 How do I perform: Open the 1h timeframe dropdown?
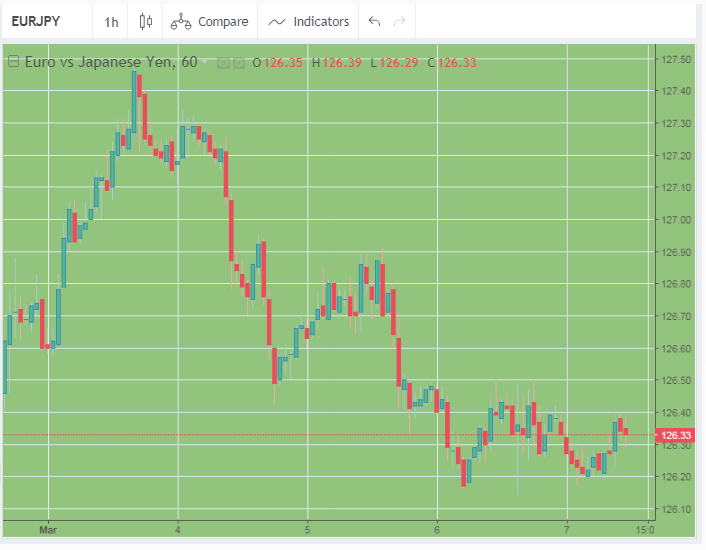point(111,21)
